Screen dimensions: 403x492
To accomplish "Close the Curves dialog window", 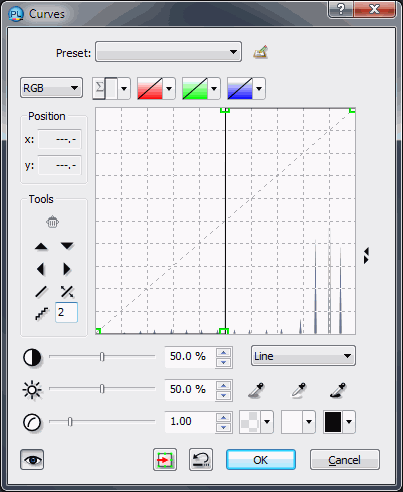I will (x=374, y=9).
